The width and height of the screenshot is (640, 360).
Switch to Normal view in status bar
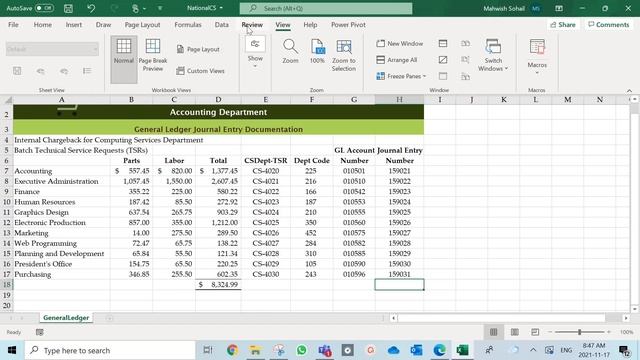coord(493,332)
